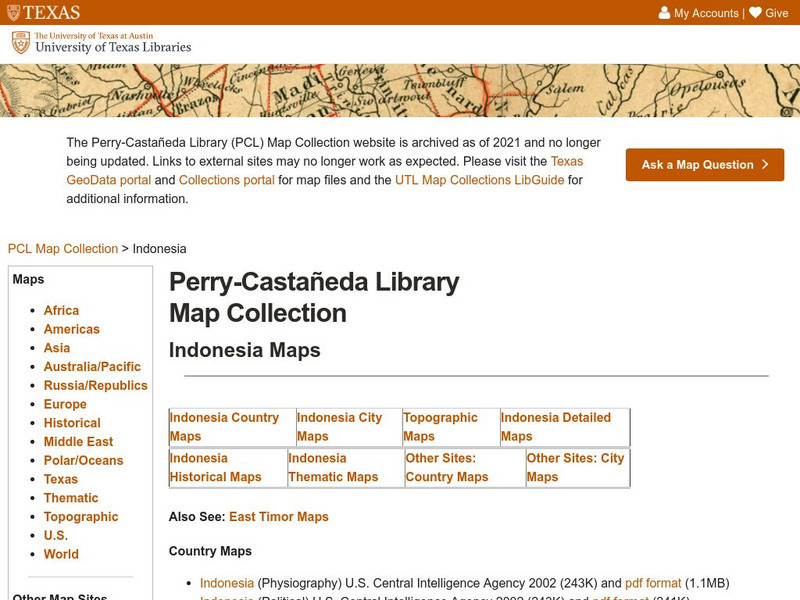Open Russia/Republics maps in sidebar
Screen dimensions: 800x600
pyautogui.click(x=95, y=385)
